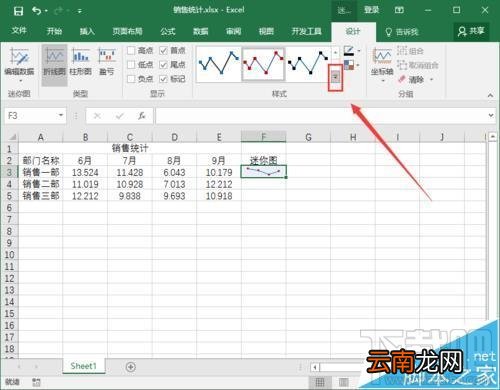500x390 pixels.
Task: Enable the 高点 high point checkbox
Action: point(131,51)
